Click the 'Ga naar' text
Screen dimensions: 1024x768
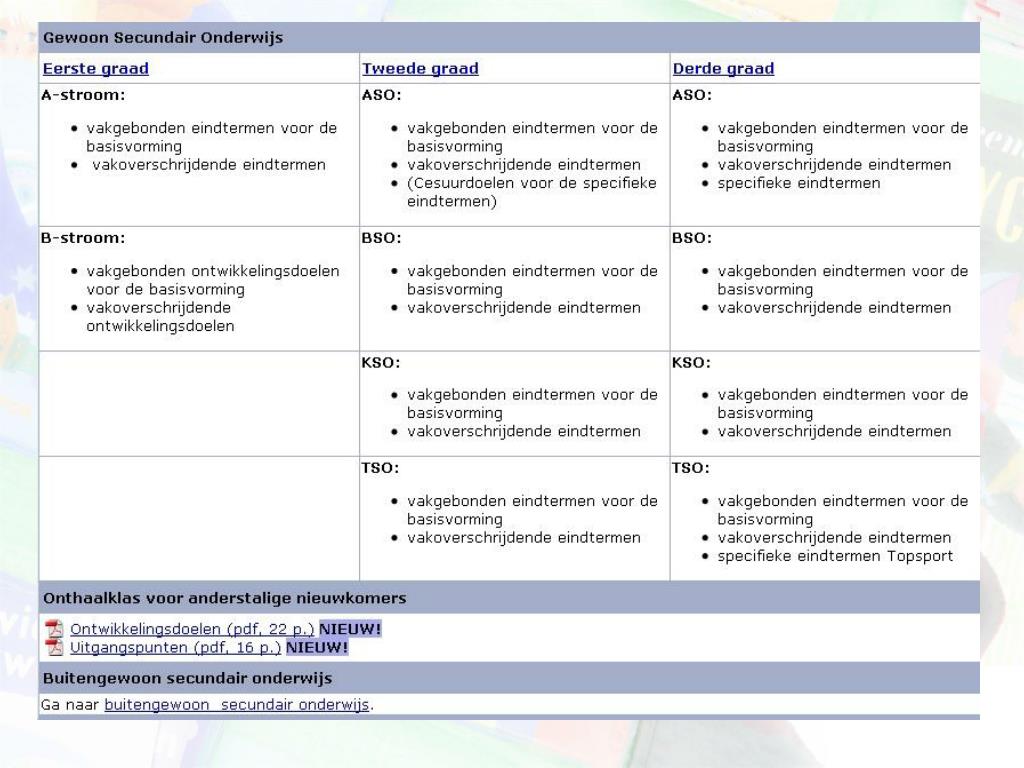[70, 705]
